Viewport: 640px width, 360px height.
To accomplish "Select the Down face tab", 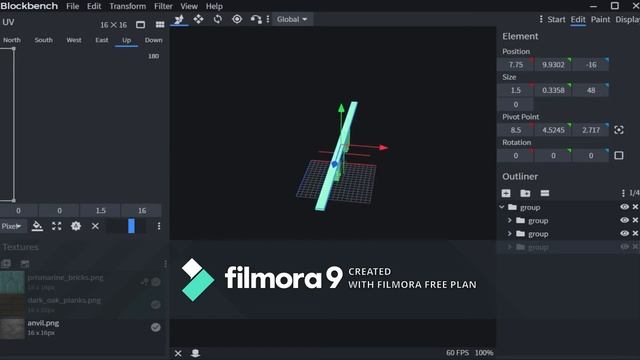I will (x=153, y=40).
